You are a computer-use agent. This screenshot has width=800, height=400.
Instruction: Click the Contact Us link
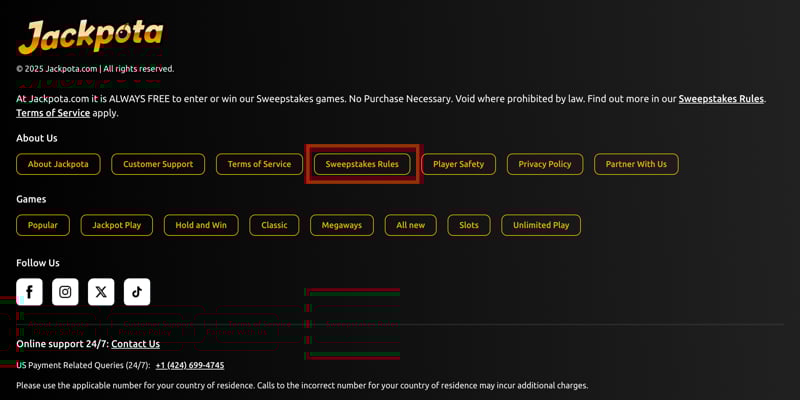pyautogui.click(x=136, y=344)
